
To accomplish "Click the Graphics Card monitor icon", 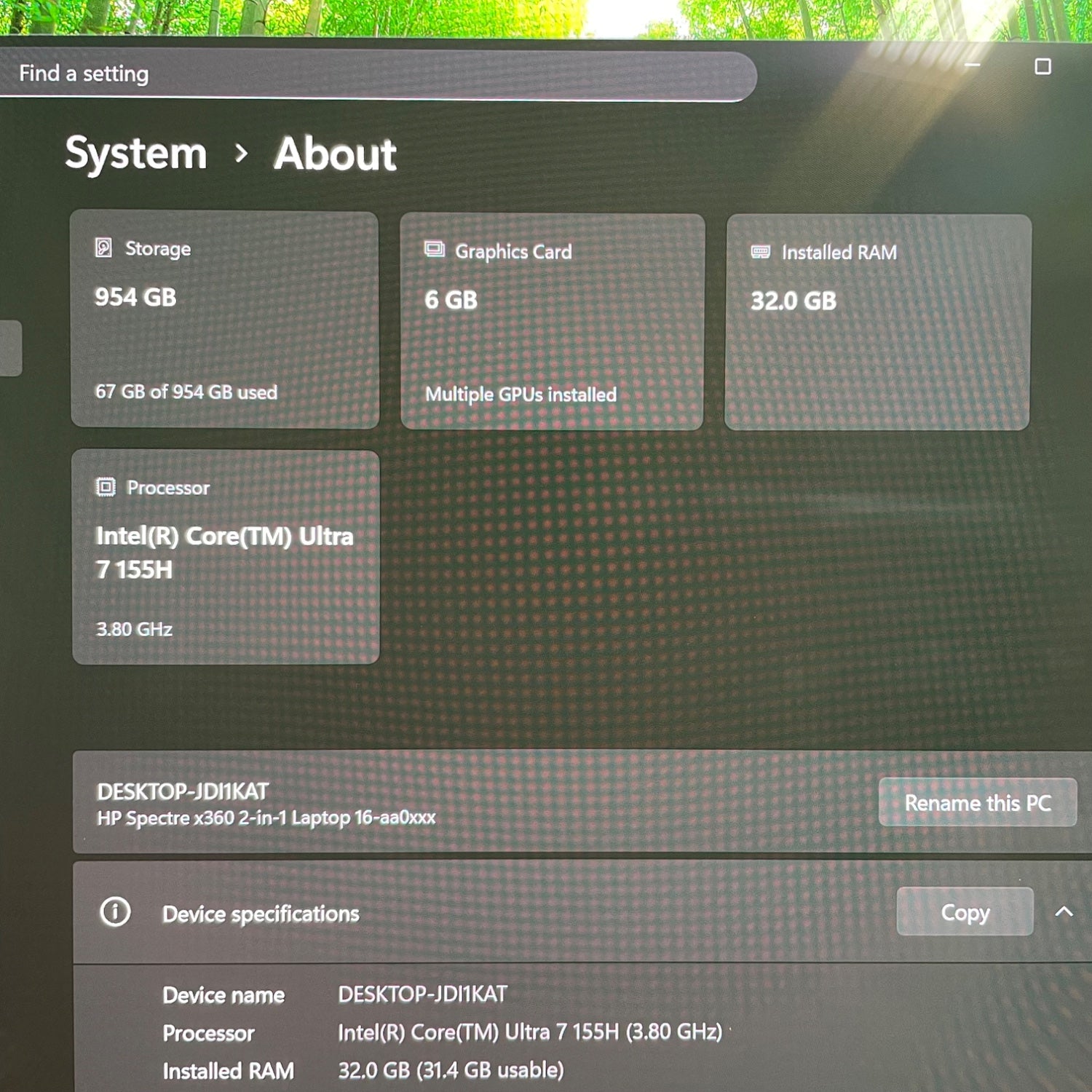I will 435,250.
